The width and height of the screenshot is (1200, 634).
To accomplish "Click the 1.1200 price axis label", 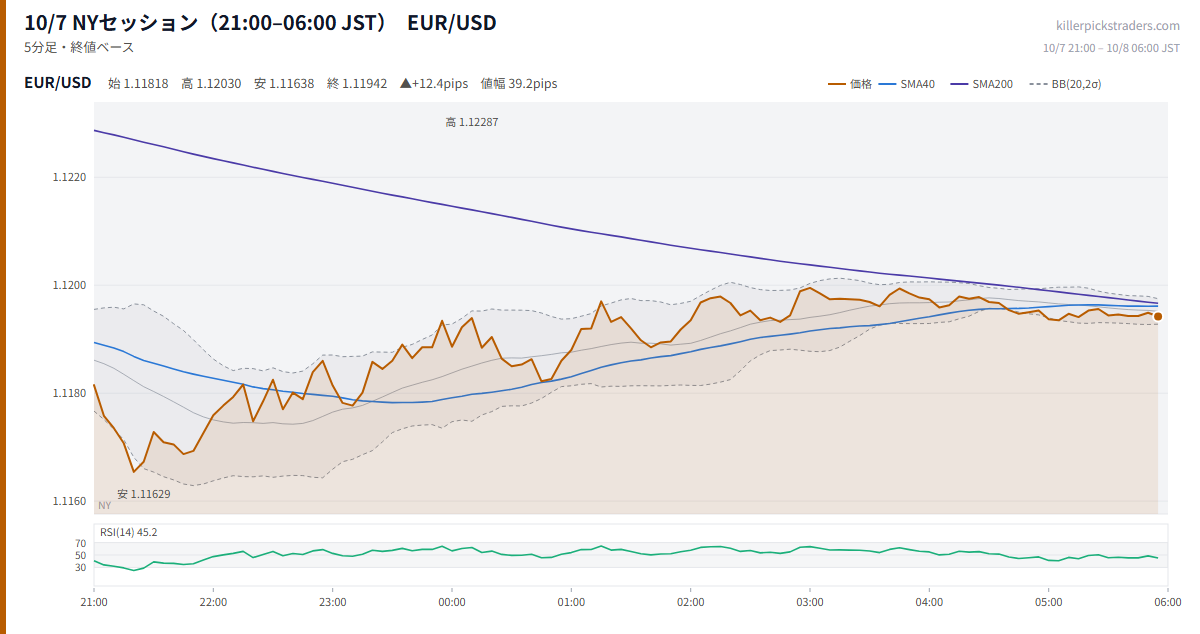I will tap(70, 286).
